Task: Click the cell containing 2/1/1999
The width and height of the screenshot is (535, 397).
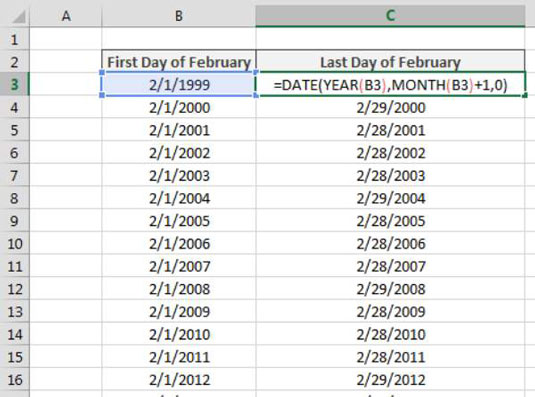Action: click(179, 84)
